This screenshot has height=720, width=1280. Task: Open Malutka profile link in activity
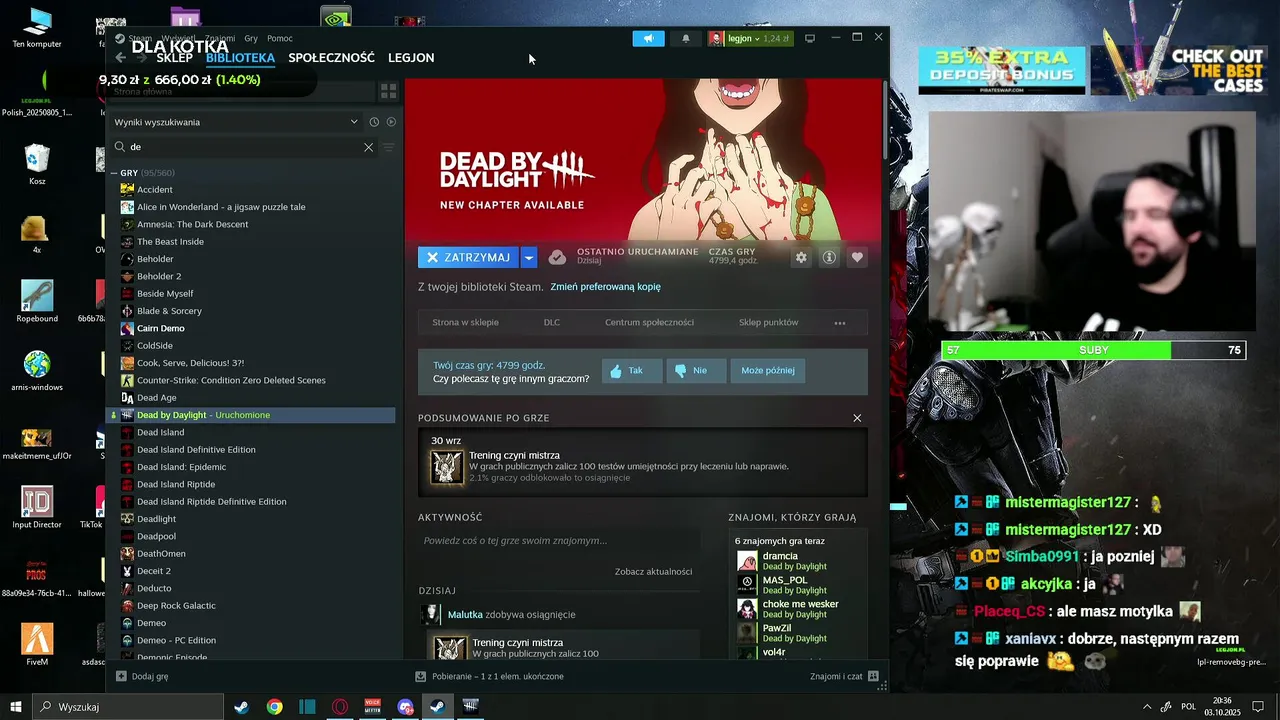[465, 615]
